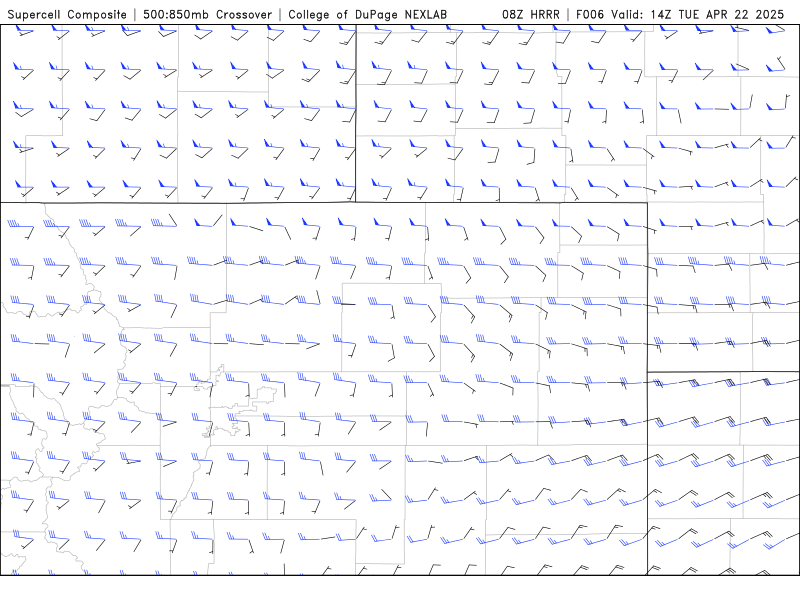Click the 'College of DuPage NEXLAB' text
Viewport: 800px width, 600px height.
coord(367,14)
